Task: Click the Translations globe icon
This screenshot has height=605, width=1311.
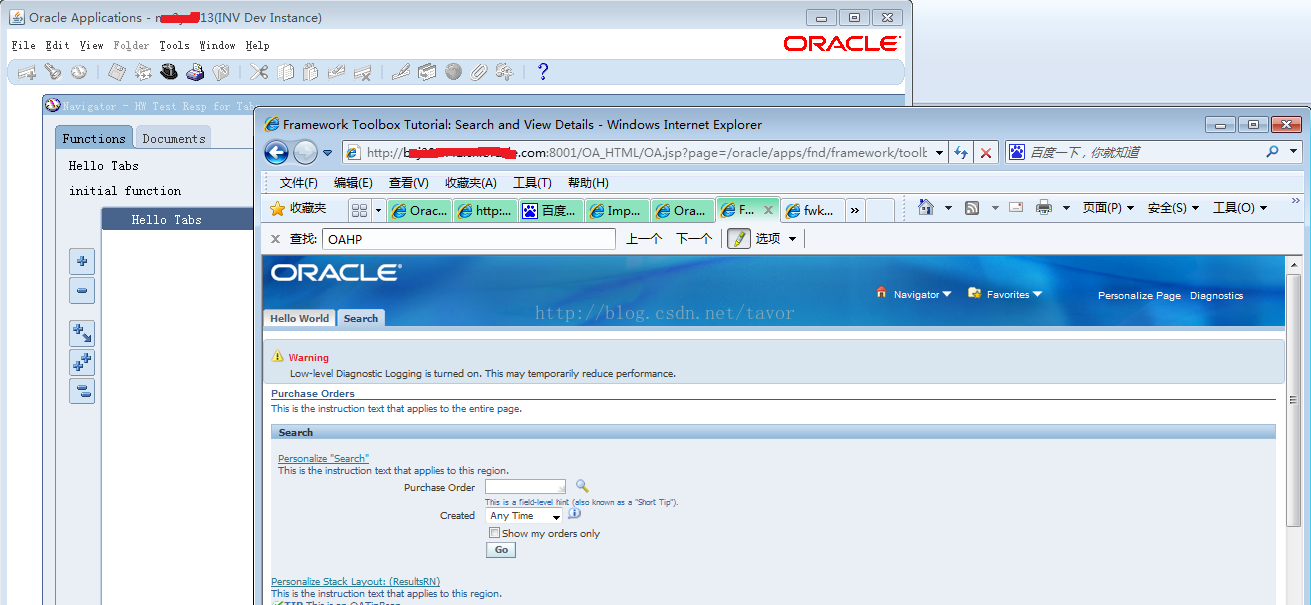Action: click(x=453, y=72)
